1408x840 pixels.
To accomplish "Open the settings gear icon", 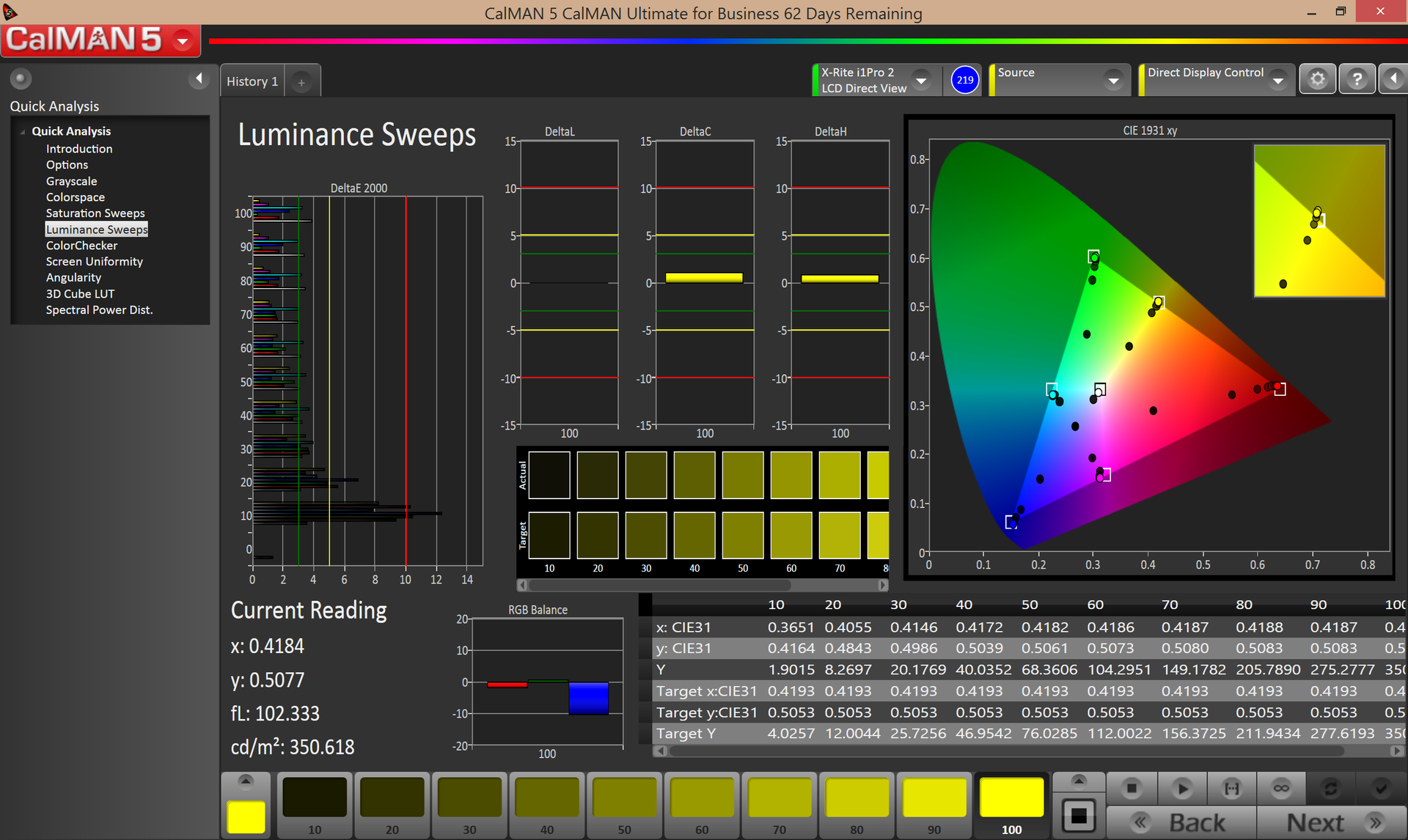I will pos(1317,79).
